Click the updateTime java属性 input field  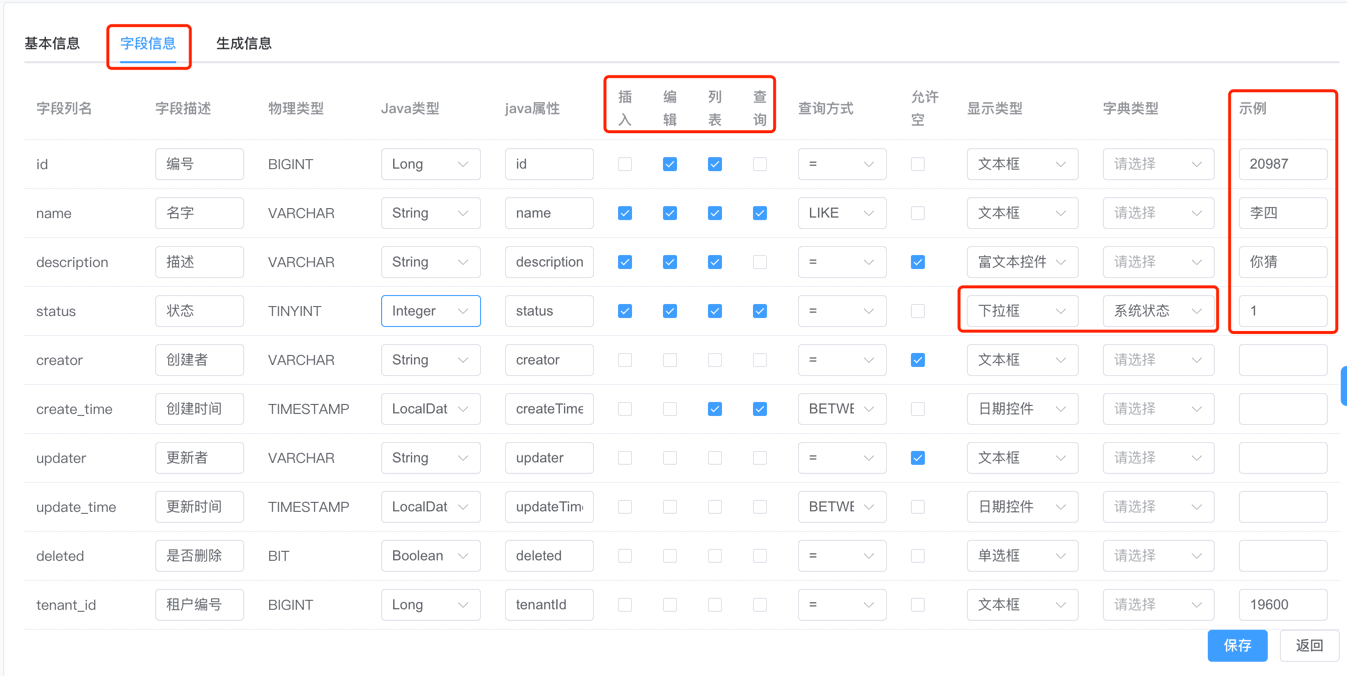pos(548,506)
